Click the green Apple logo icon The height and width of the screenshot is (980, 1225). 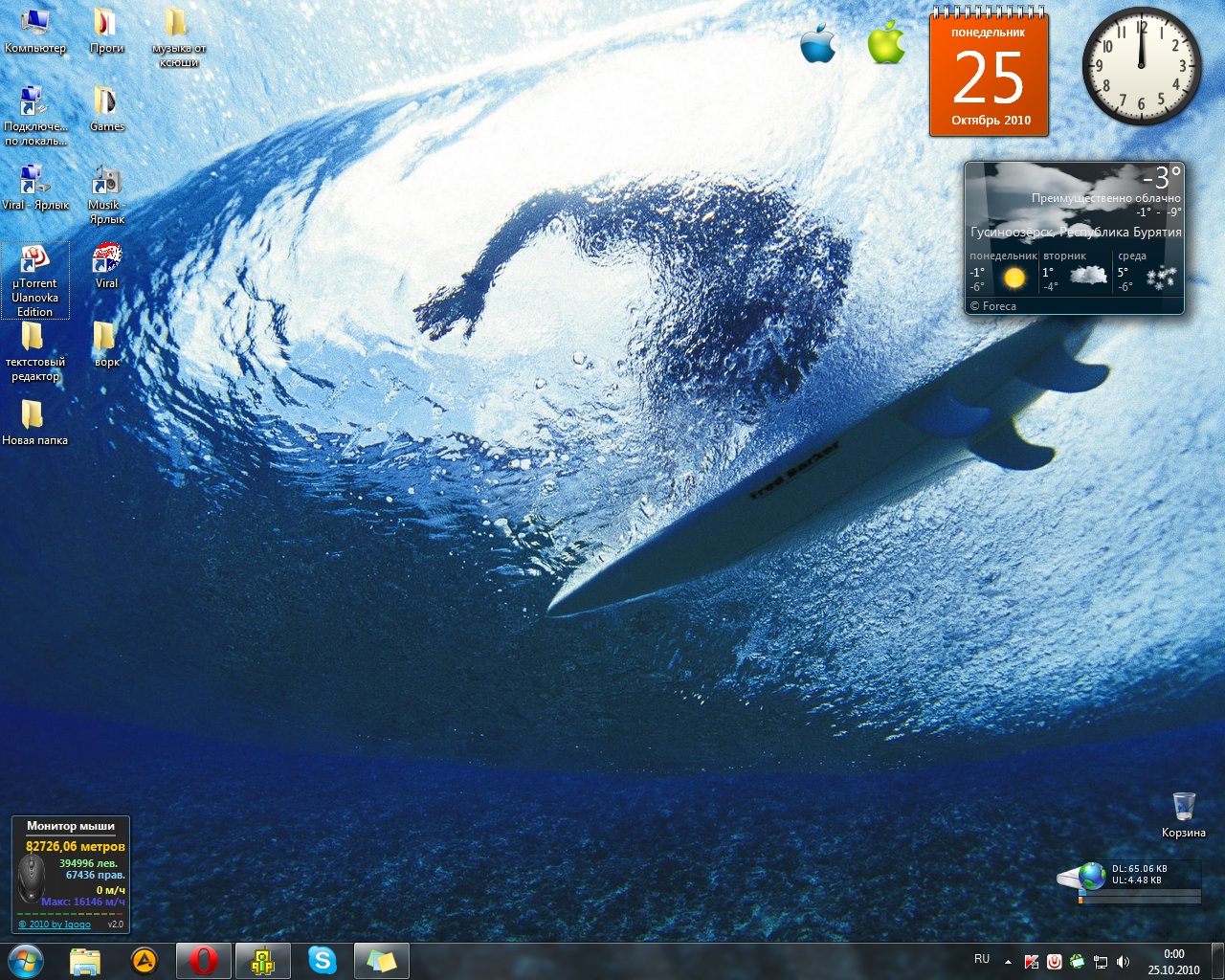point(886,42)
